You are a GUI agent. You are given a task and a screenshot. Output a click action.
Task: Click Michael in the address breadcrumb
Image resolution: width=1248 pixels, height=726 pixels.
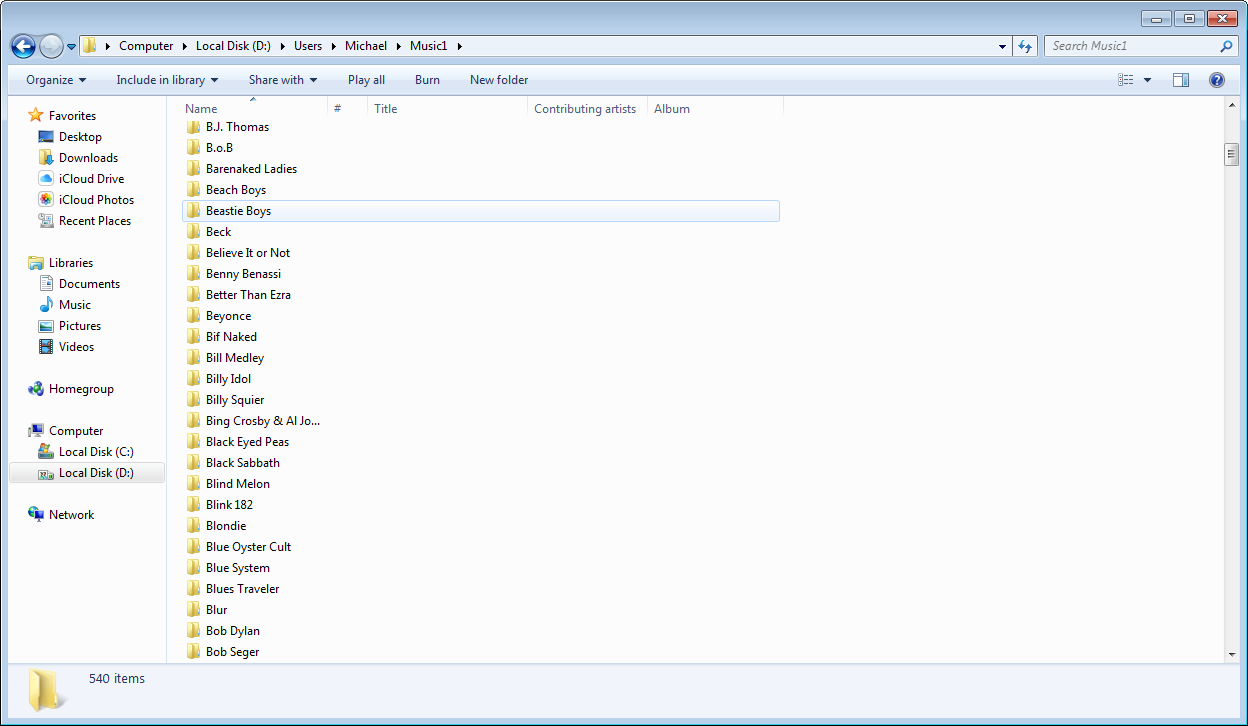point(366,46)
